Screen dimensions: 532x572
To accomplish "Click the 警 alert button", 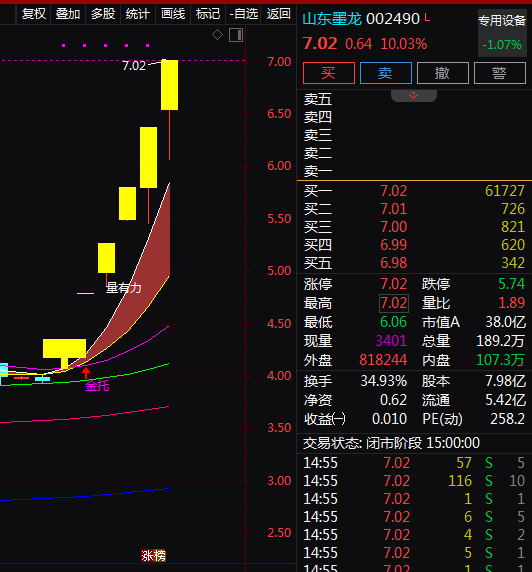I will point(500,73).
